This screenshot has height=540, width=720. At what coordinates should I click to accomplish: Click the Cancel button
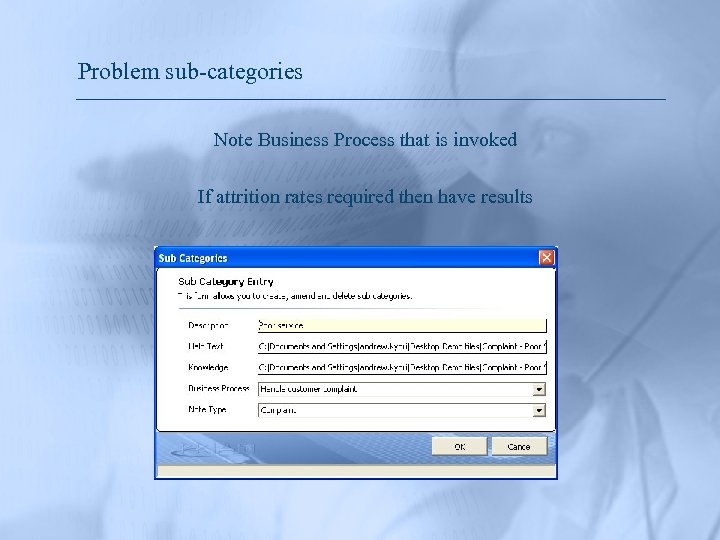519,447
